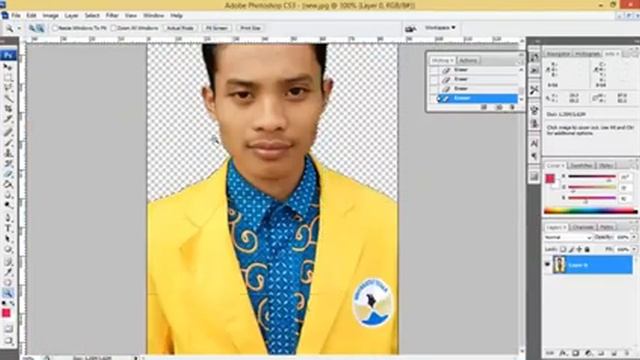Open the Normal blend mode dropdown
The width and height of the screenshot is (640, 360).
point(568,237)
